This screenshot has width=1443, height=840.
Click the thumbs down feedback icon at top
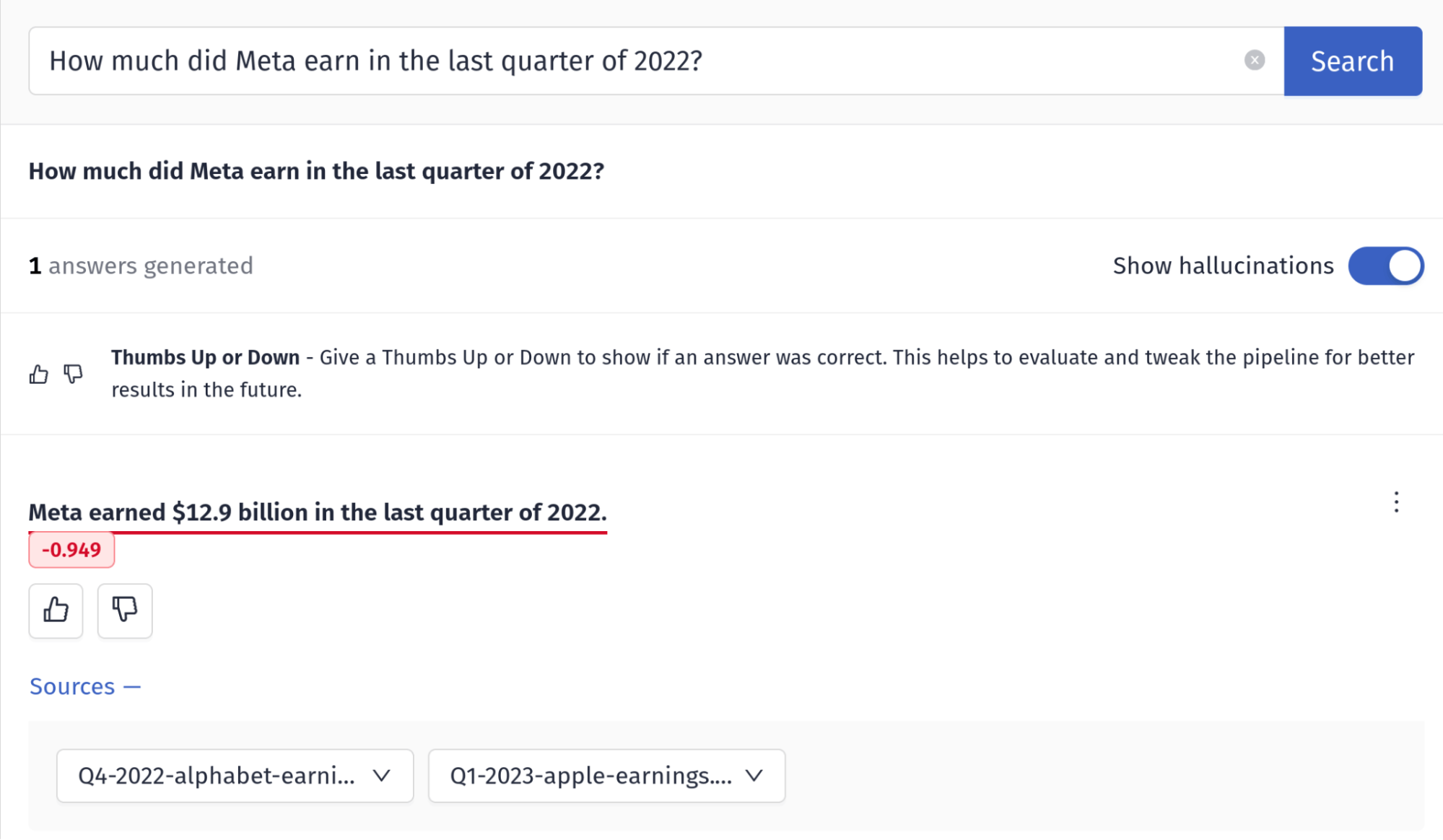(73, 374)
